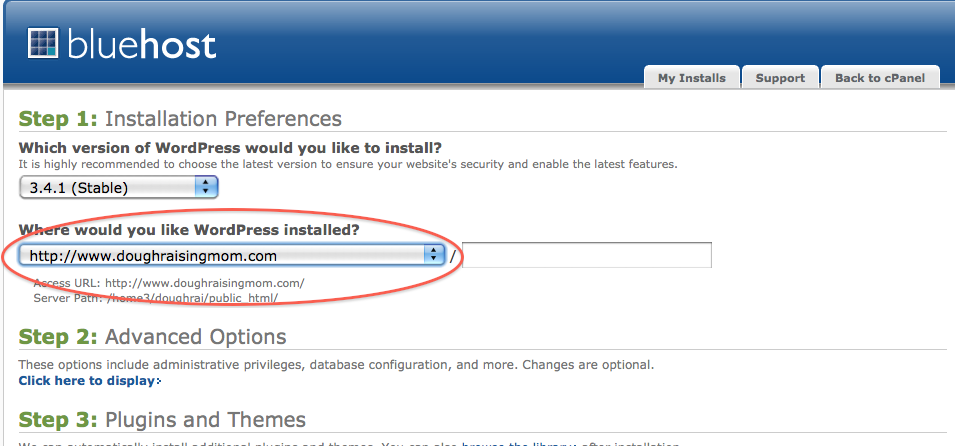955x446 pixels.
Task: Select the Step 2 Advanced Options heading
Action: (152, 336)
